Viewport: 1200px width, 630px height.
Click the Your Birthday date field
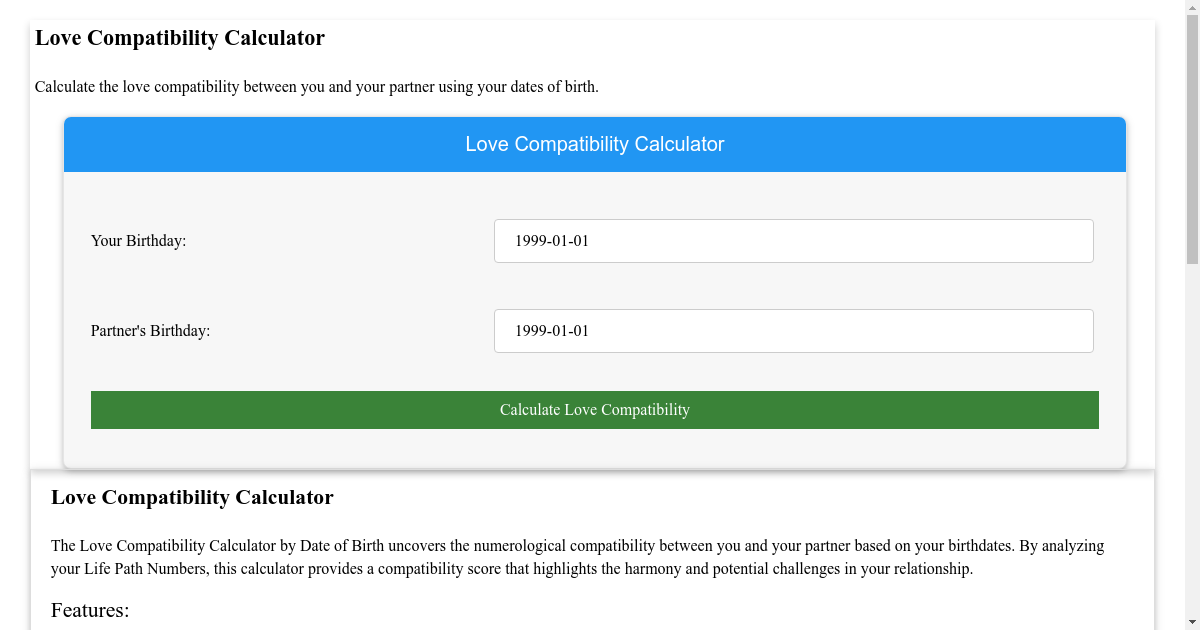click(793, 241)
